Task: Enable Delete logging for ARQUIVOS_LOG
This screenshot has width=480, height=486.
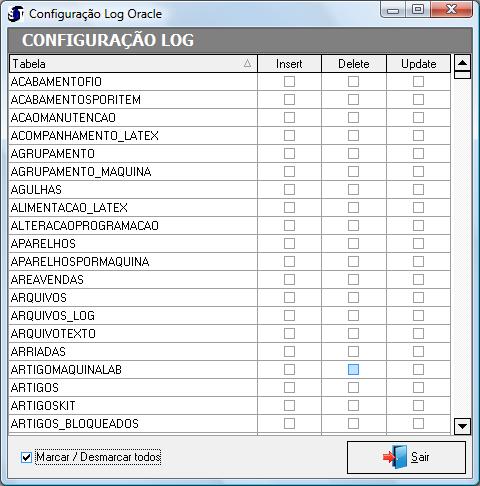Action: click(x=353, y=316)
